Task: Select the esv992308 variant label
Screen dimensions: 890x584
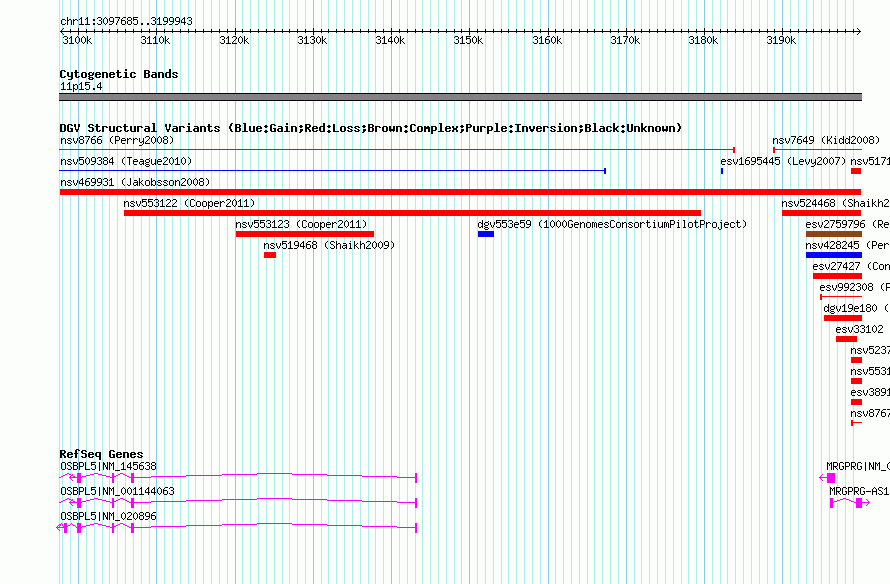Action: 854,287
